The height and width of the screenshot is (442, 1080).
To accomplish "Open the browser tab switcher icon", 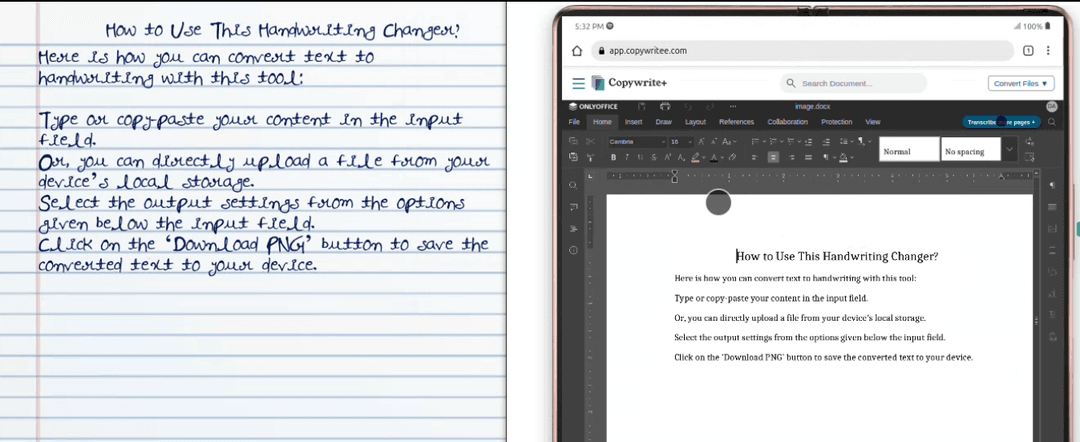I will point(1028,50).
